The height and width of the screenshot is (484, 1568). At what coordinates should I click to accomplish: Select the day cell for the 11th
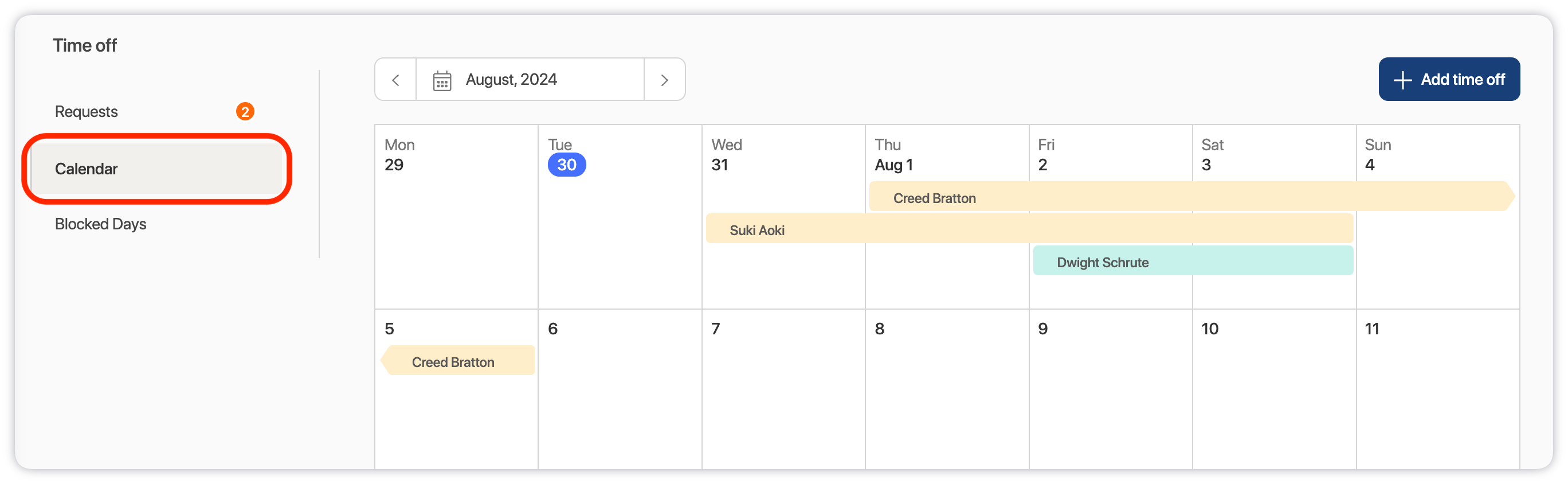tap(1437, 389)
